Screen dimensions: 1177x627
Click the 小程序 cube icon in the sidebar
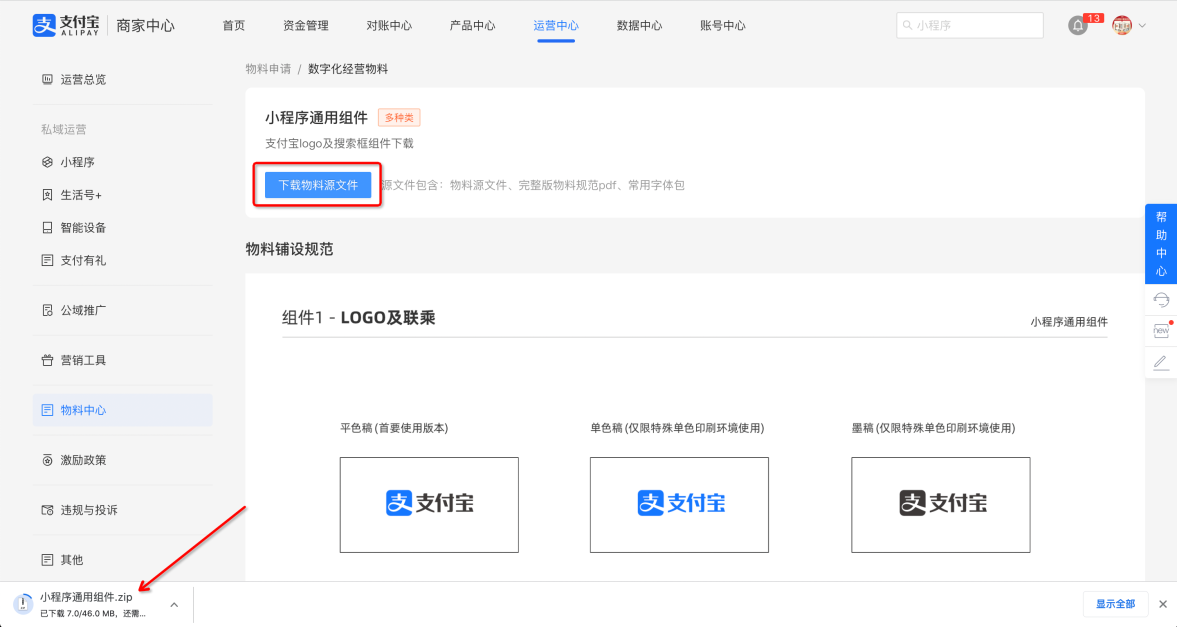47,162
